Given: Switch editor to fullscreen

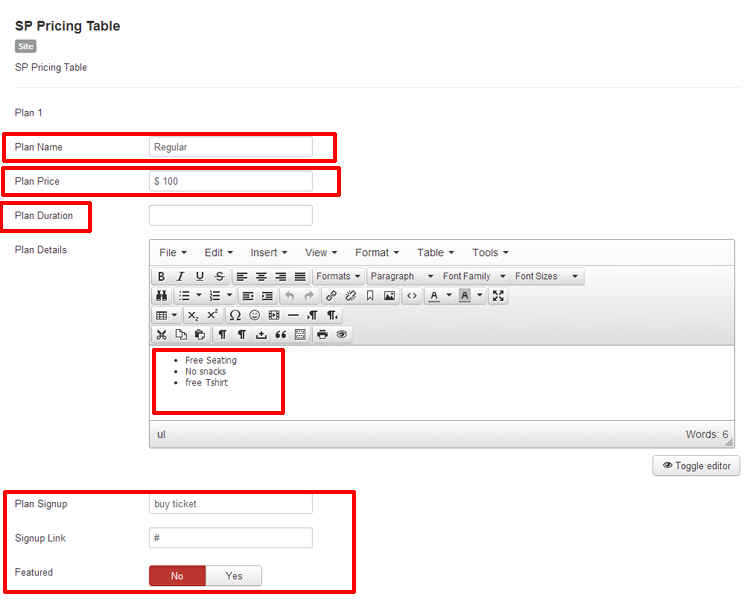Looking at the screenshot, I should coord(498,296).
